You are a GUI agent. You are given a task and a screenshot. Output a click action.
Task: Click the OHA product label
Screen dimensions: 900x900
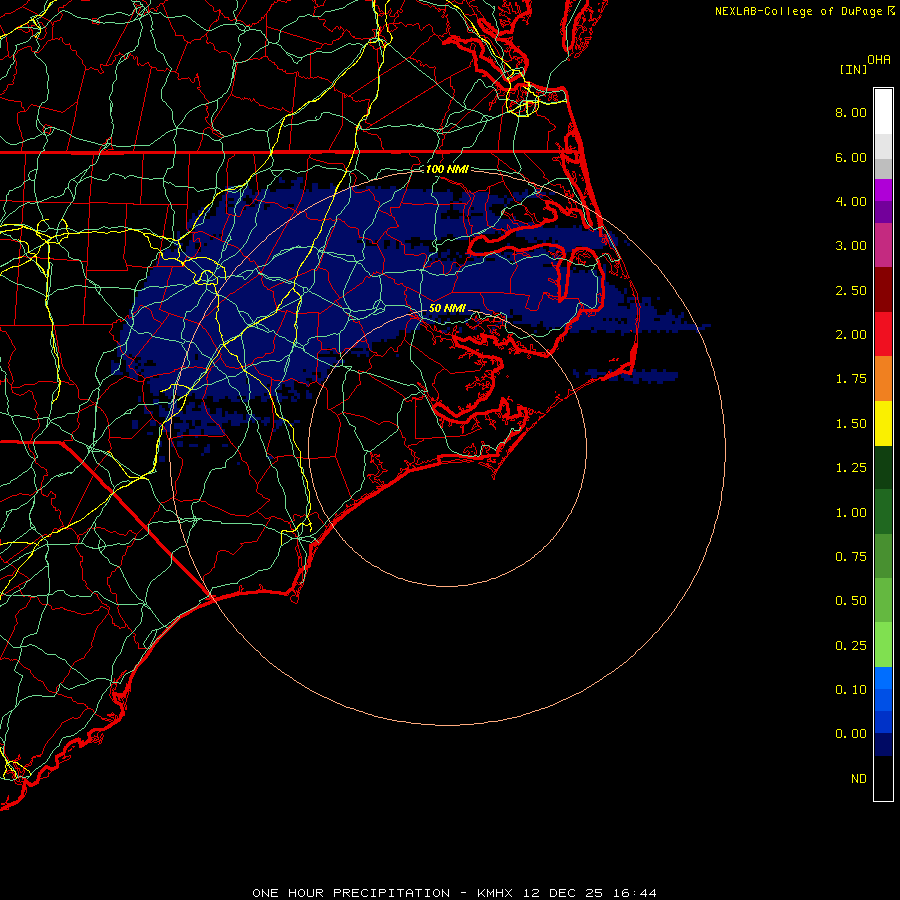[x=879, y=60]
